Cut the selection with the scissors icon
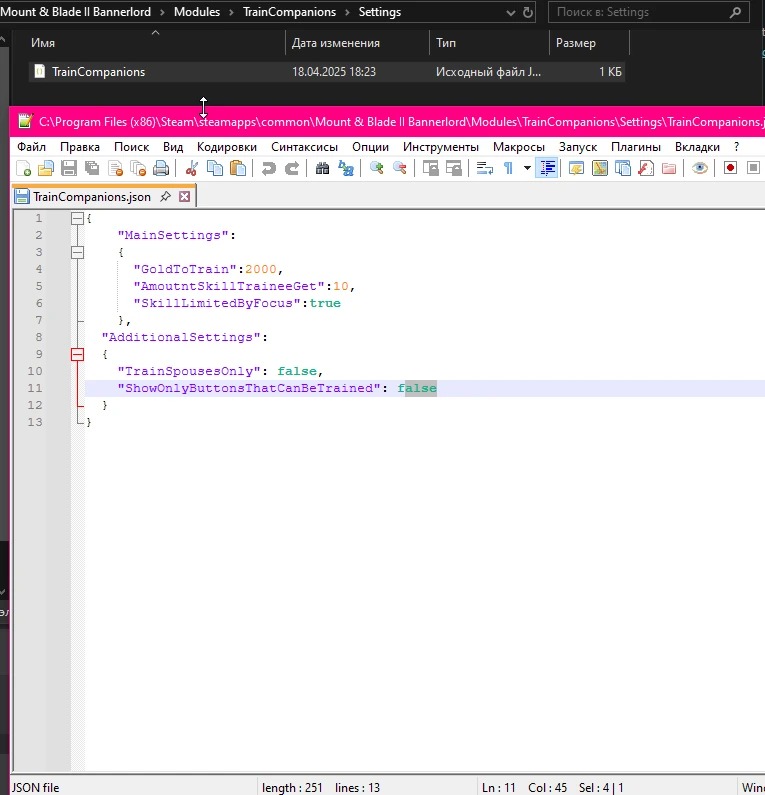The width and height of the screenshot is (765, 795). [191, 168]
